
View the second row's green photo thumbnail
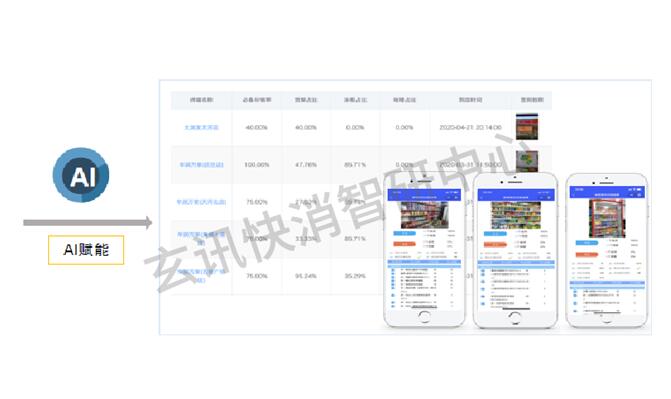[527, 161]
